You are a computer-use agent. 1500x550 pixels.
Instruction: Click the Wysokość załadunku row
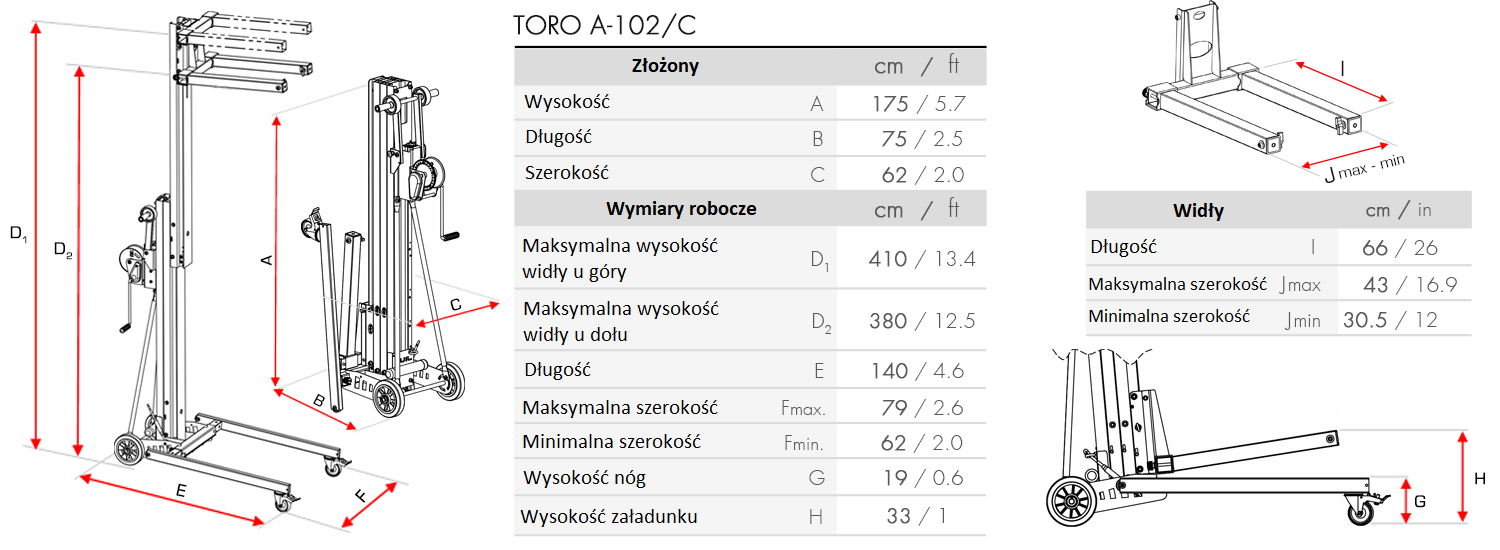[x=750, y=517]
